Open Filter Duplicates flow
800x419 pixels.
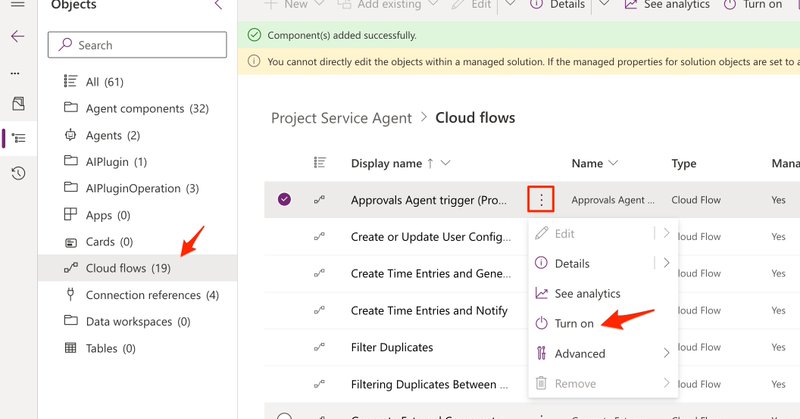point(392,347)
